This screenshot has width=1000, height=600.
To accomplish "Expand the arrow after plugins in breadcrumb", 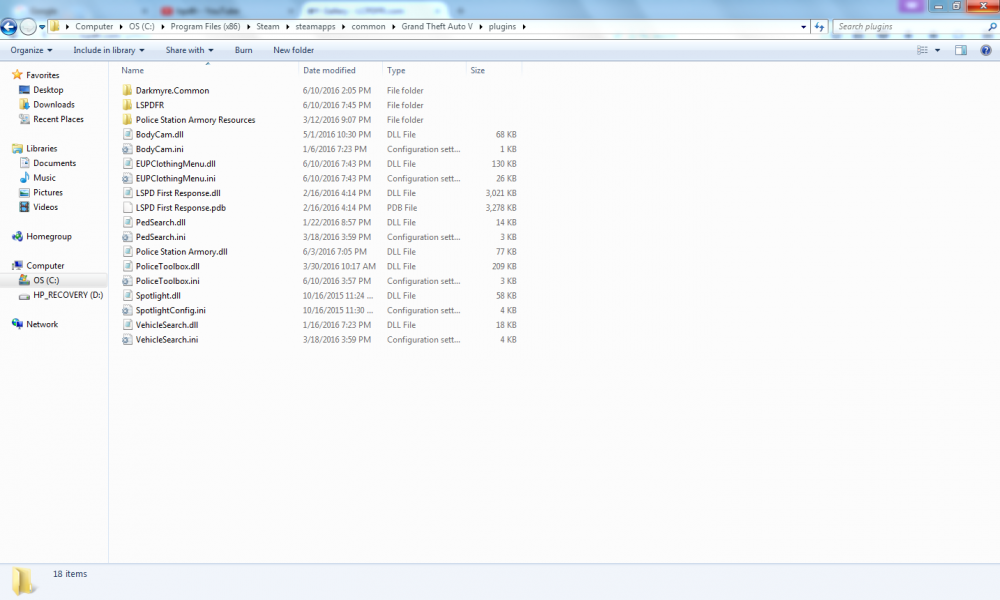I will 524,27.
